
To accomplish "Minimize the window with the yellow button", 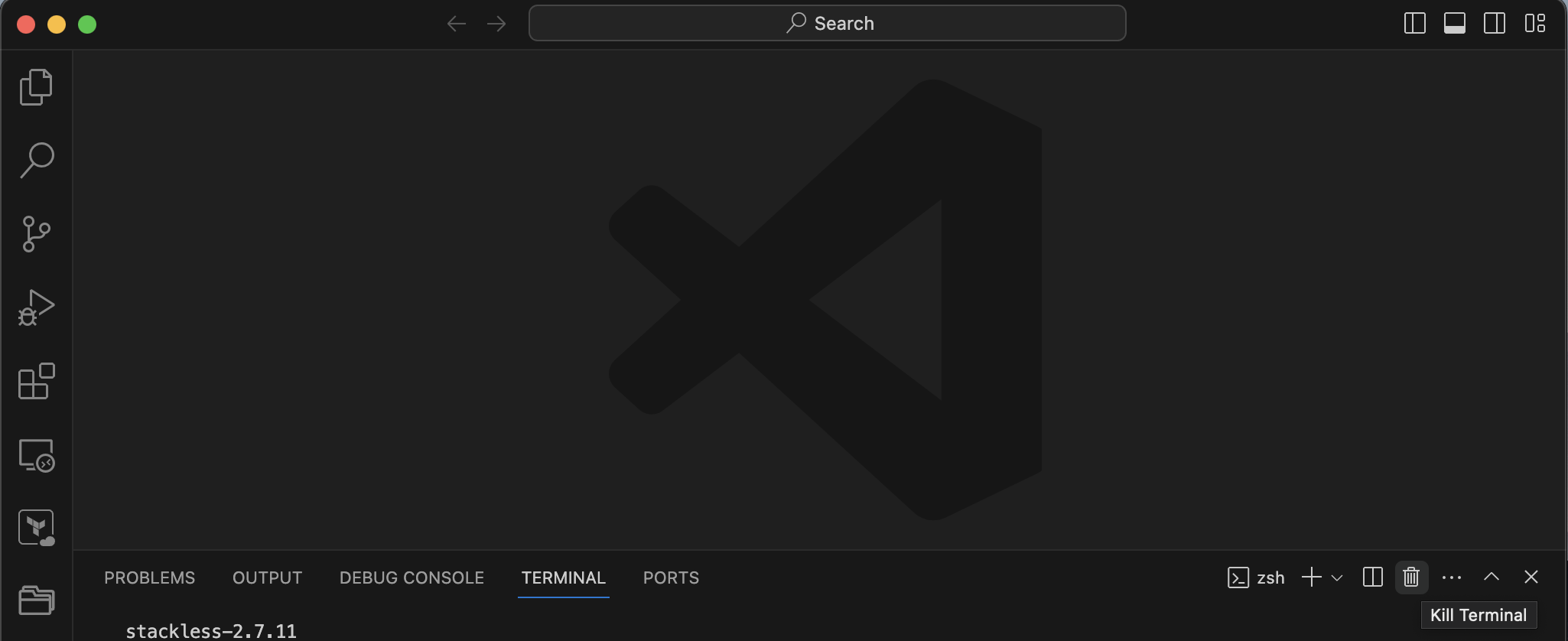I will (57, 24).
